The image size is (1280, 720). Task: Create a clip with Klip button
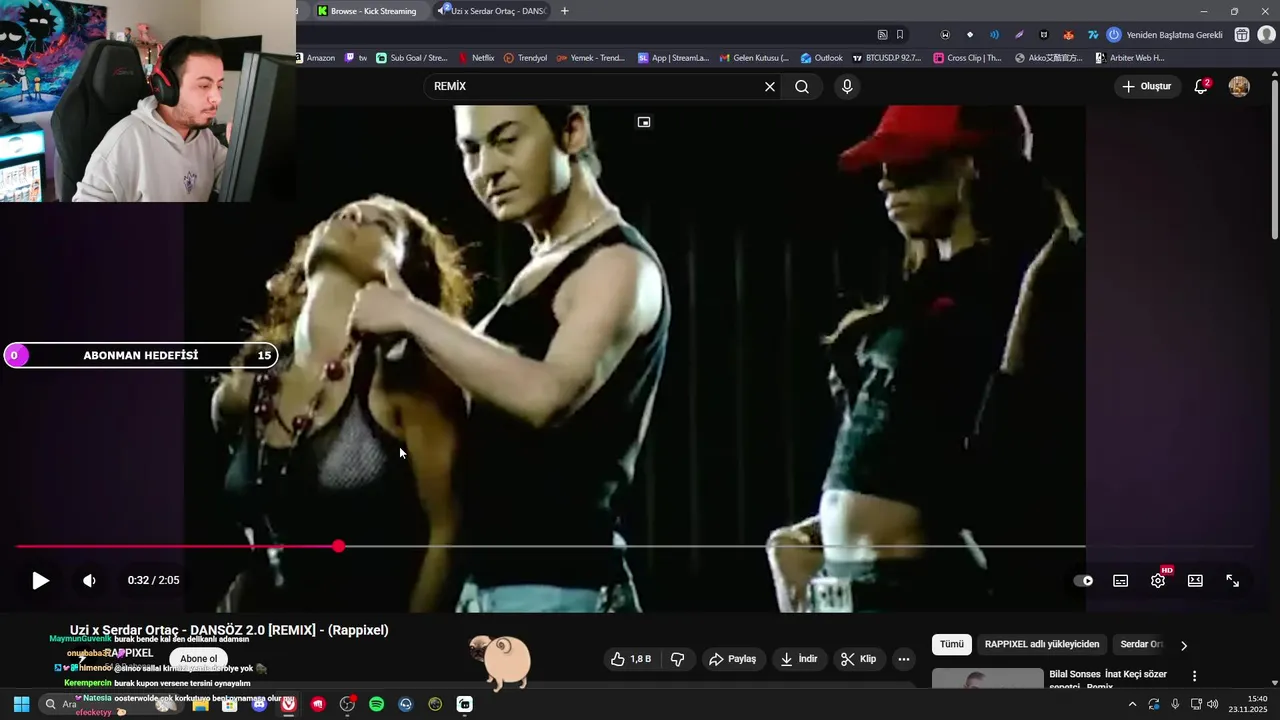(859, 659)
